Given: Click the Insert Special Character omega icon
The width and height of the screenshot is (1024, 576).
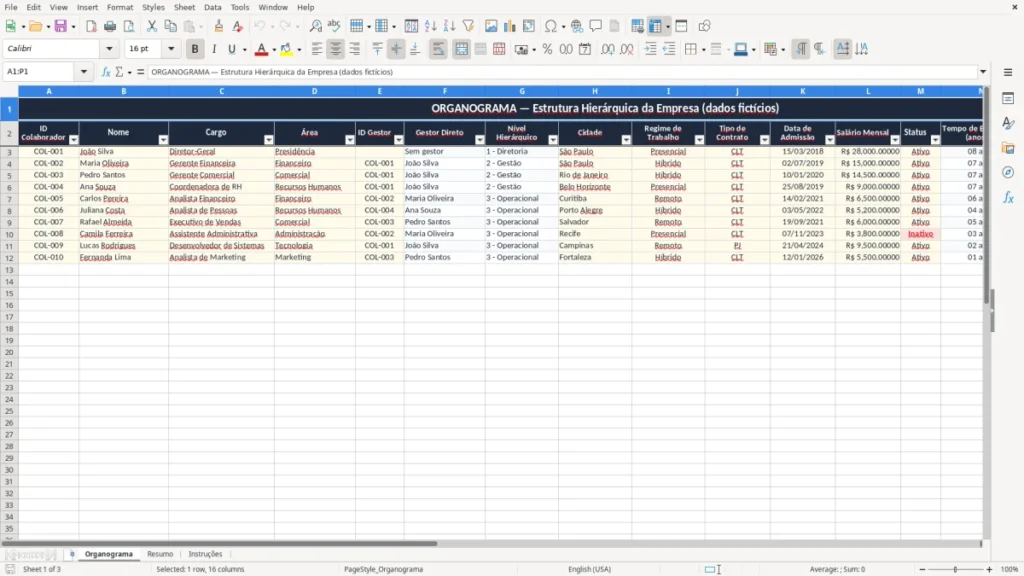Looking at the screenshot, I should tap(551, 26).
